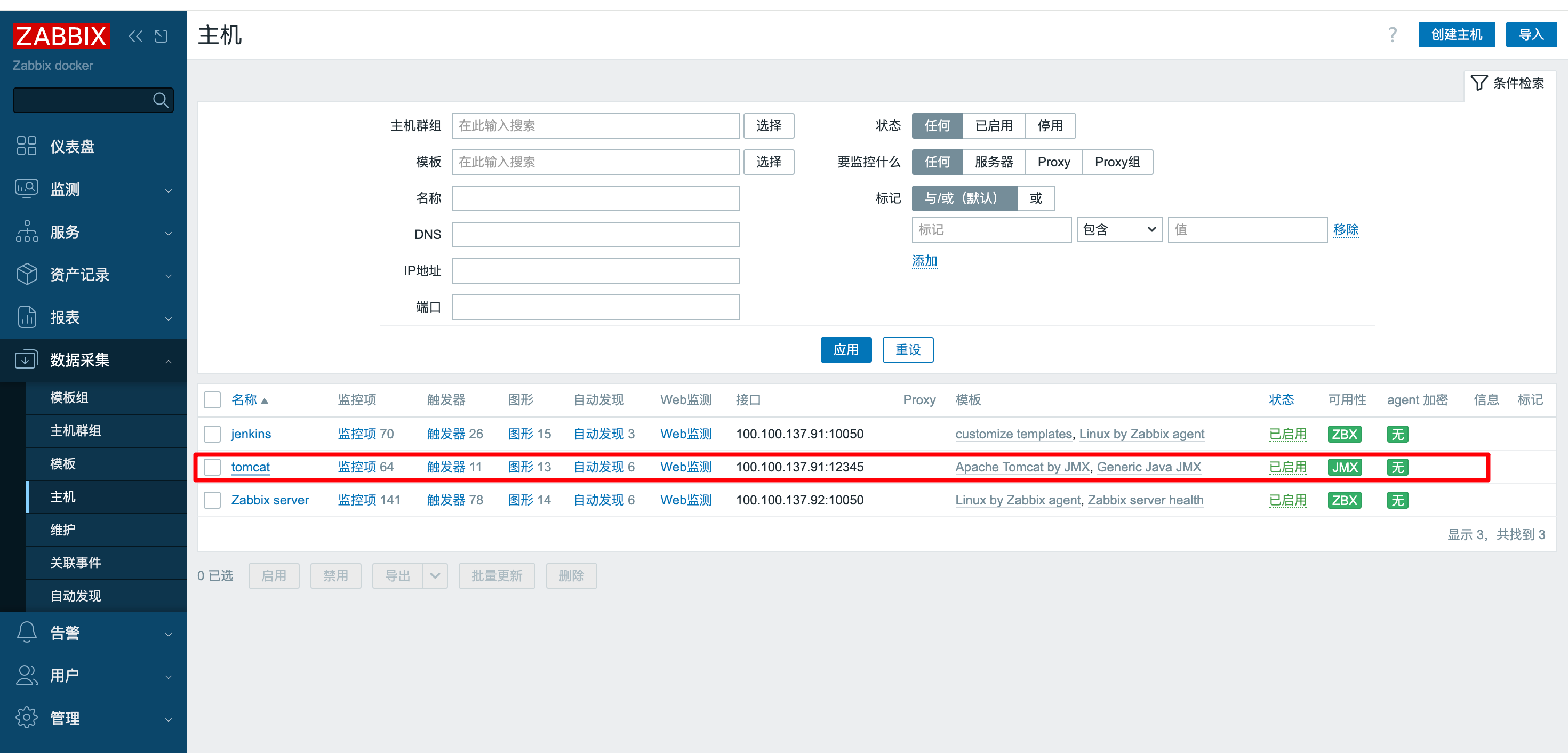The image size is (1568, 753).
Task: Check the tomcat host checkbox
Action: pyautogui.click(x=212, y=467)
